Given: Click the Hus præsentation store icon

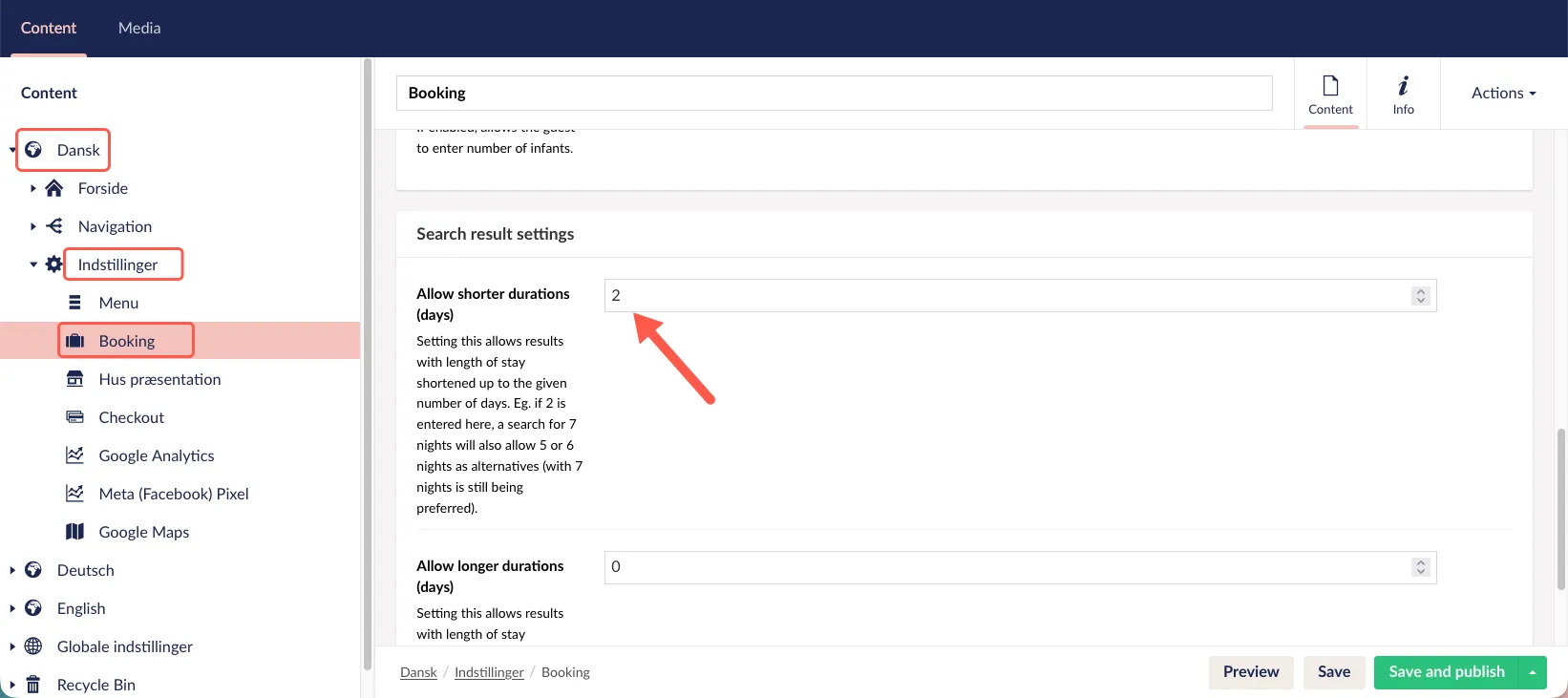Looking at the screenshot, I should pos(74,379).
